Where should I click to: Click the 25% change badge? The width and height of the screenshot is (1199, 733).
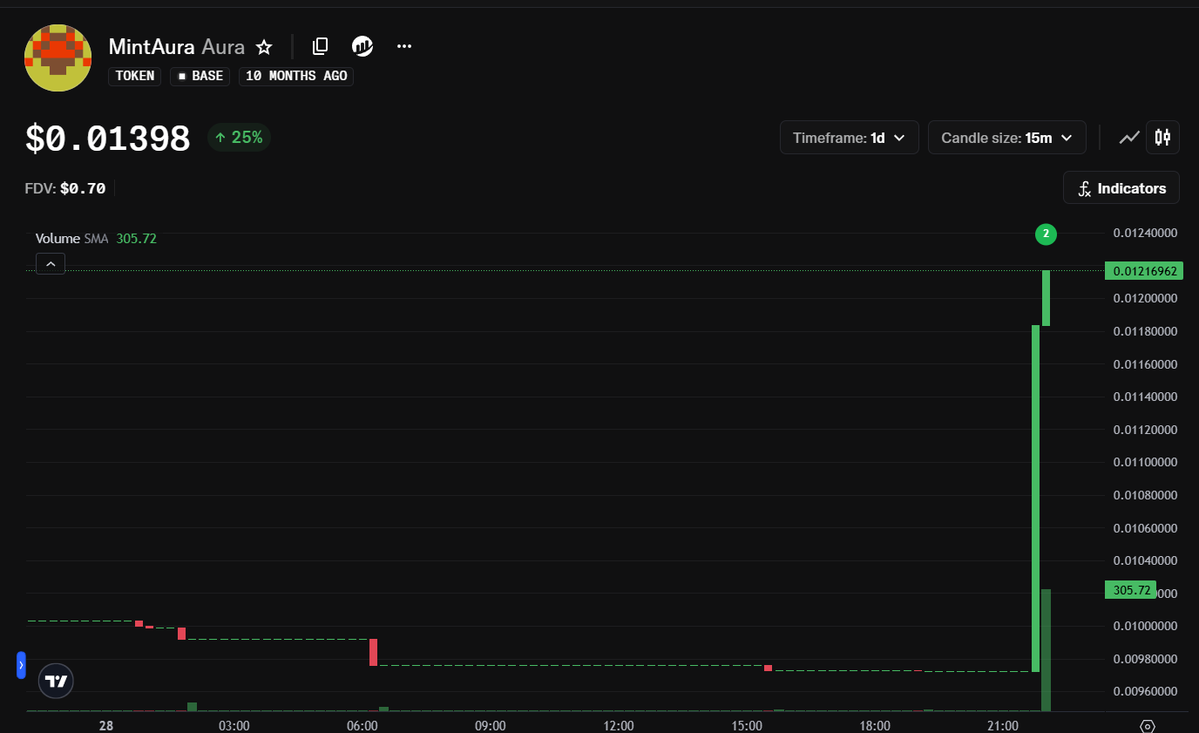[x=239, y=138]
